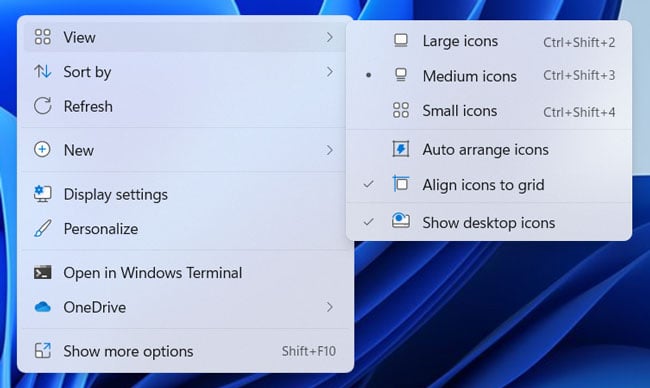Click the Windows Terminal prompt icon

click(43, 272)
